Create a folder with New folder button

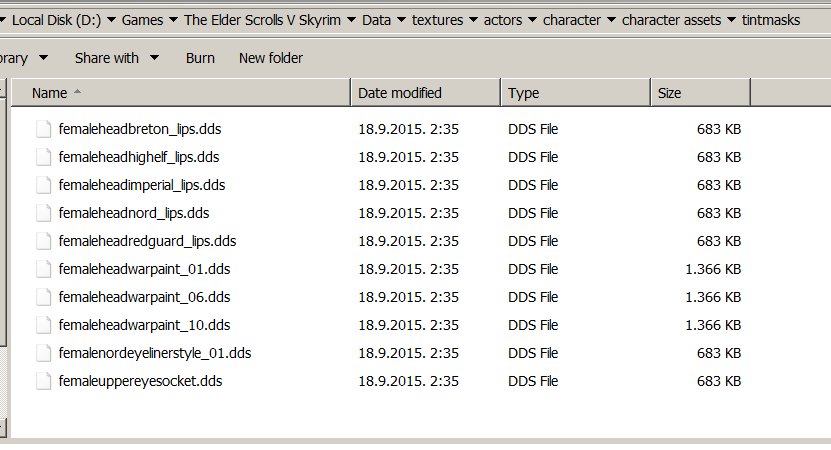[x=271, y=58]
